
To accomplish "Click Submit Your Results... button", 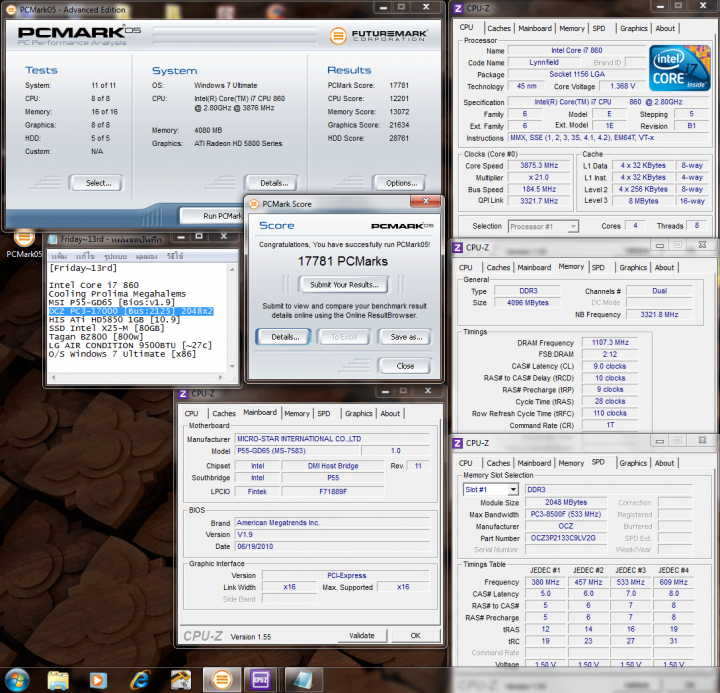I will (343, 285).
